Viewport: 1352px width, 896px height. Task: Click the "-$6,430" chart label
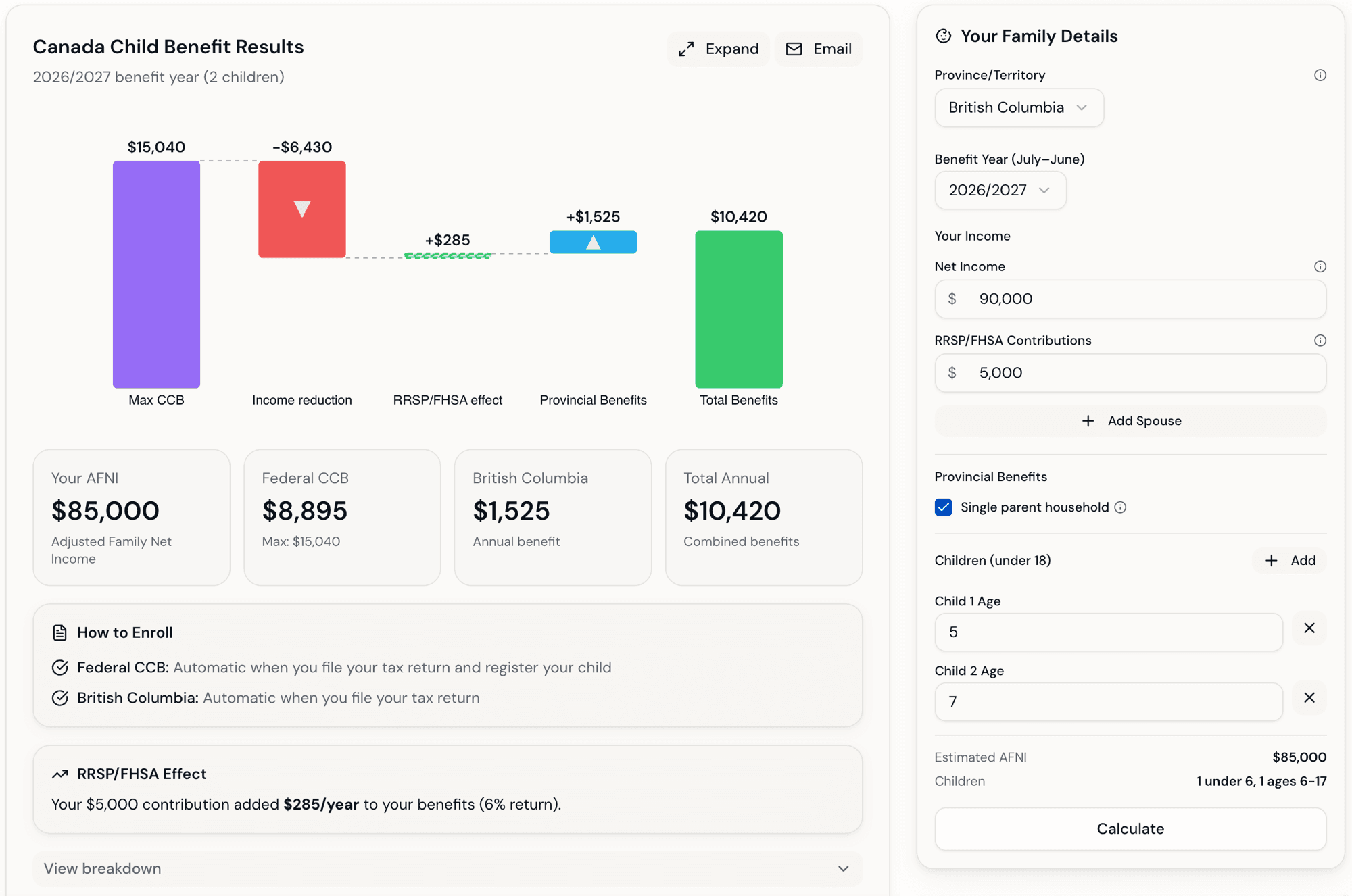(x=302, y=147)
